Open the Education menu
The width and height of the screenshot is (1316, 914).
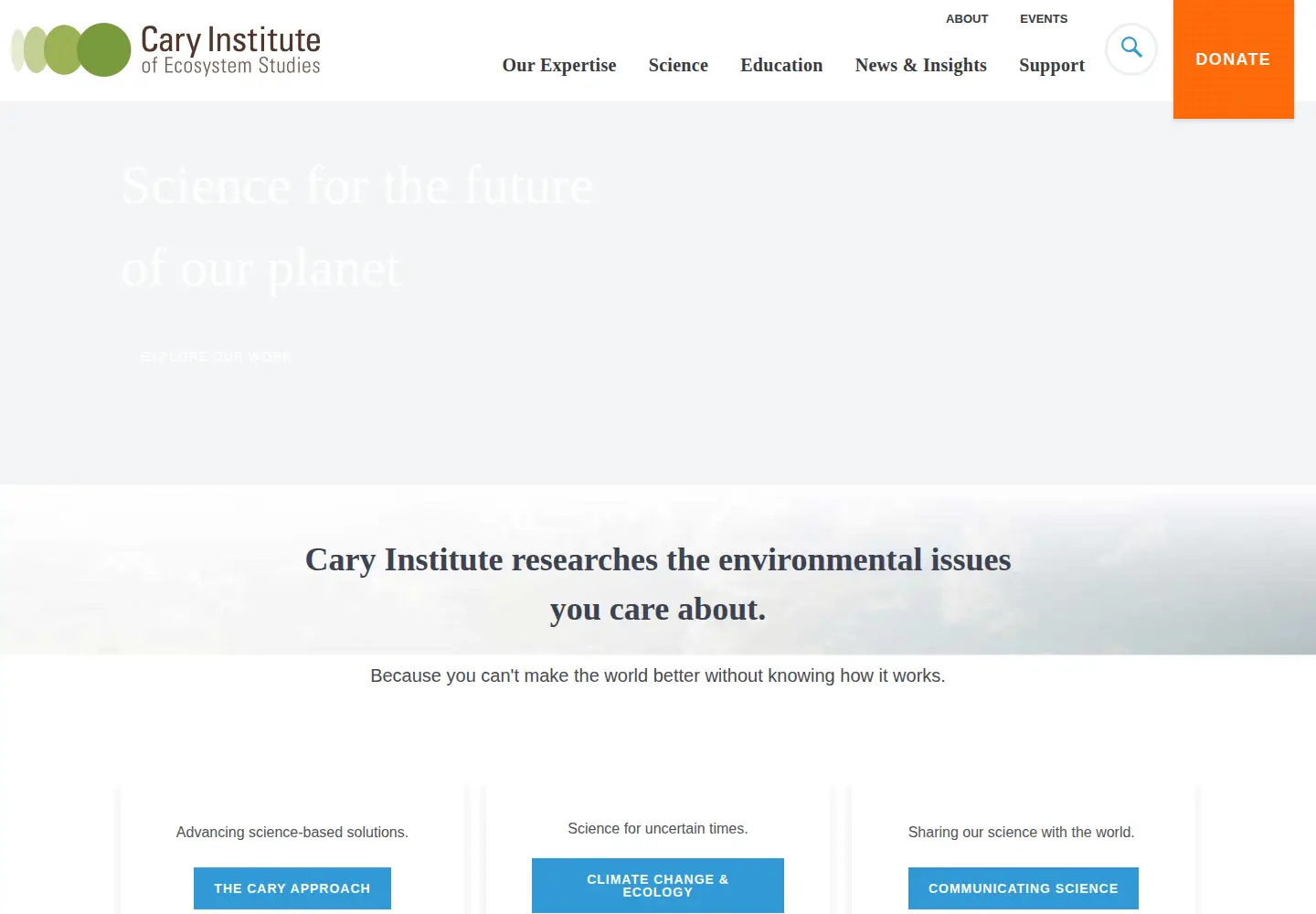[x=781, y=65]
